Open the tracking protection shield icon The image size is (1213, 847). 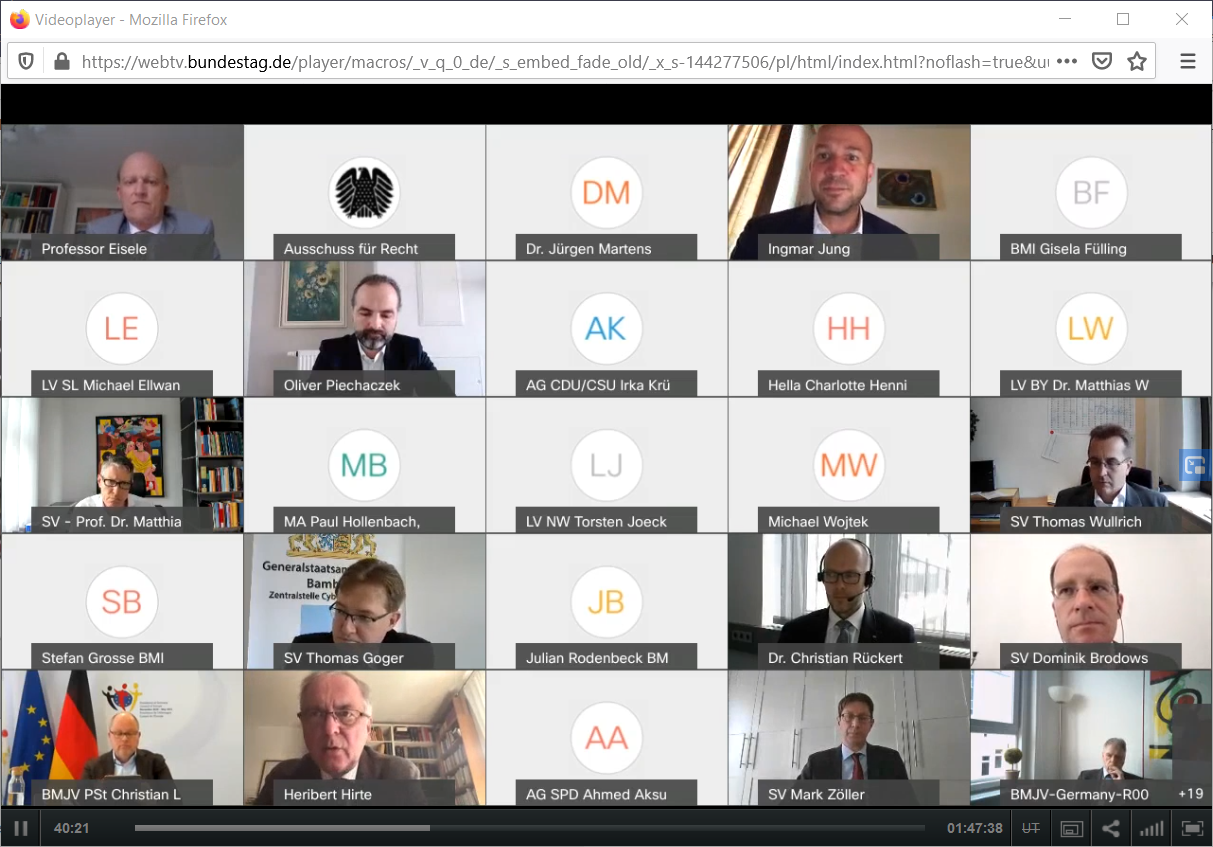pos(26,61)
